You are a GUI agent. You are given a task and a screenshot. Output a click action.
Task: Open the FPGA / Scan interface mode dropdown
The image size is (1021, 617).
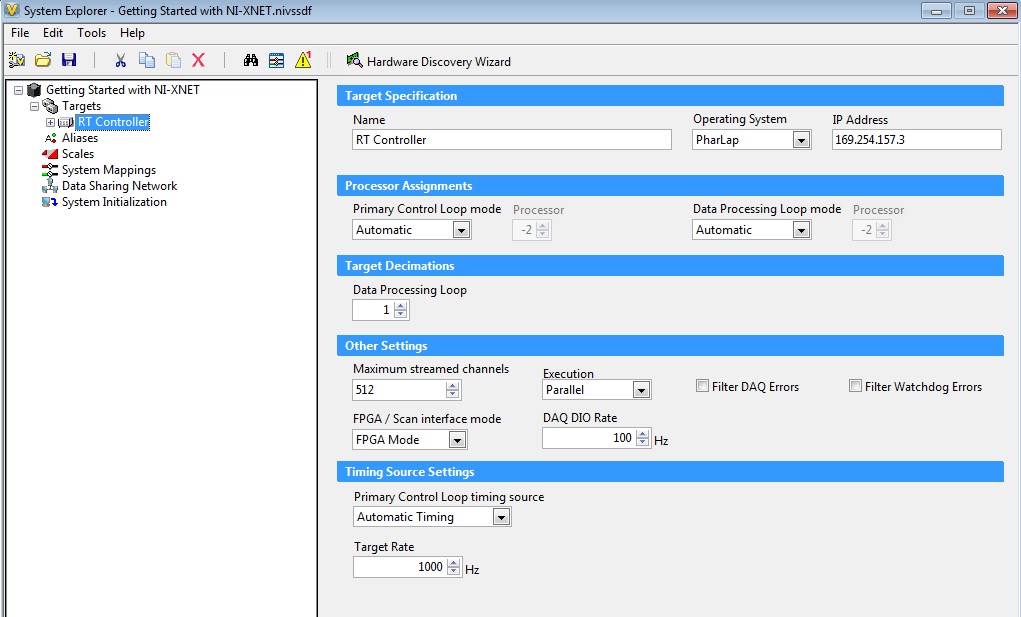pos(458,440)
